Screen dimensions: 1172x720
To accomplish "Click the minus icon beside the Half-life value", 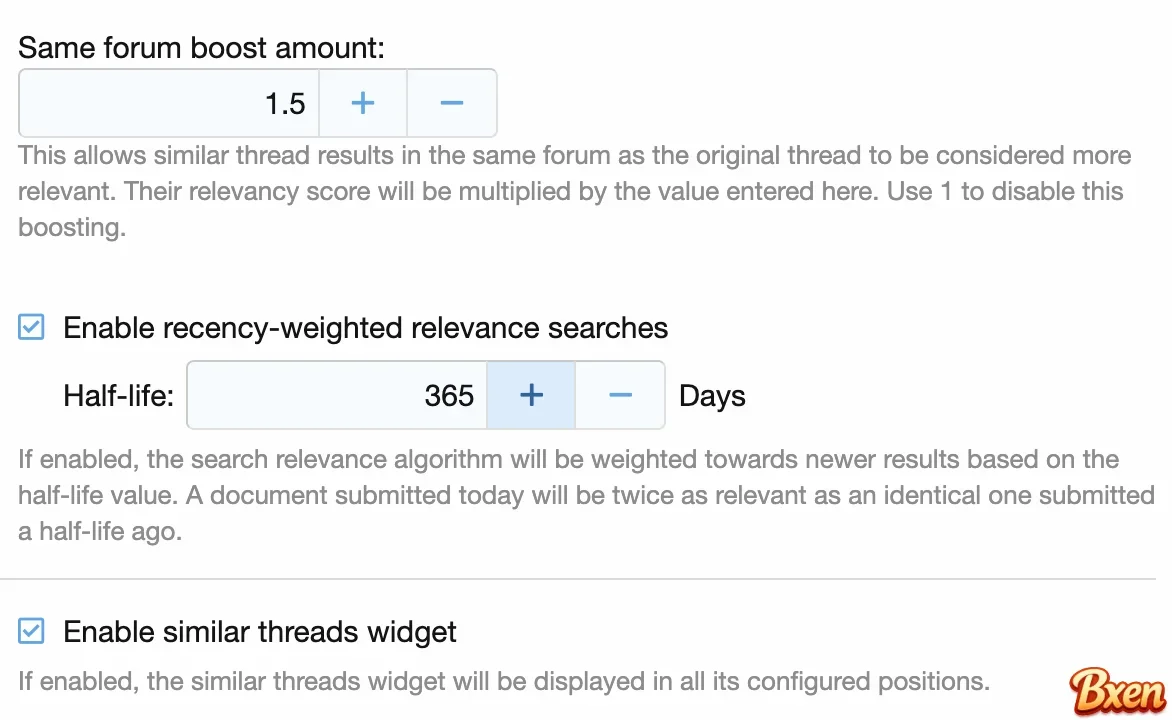I will pyautogui.click(x=619, y=395).
